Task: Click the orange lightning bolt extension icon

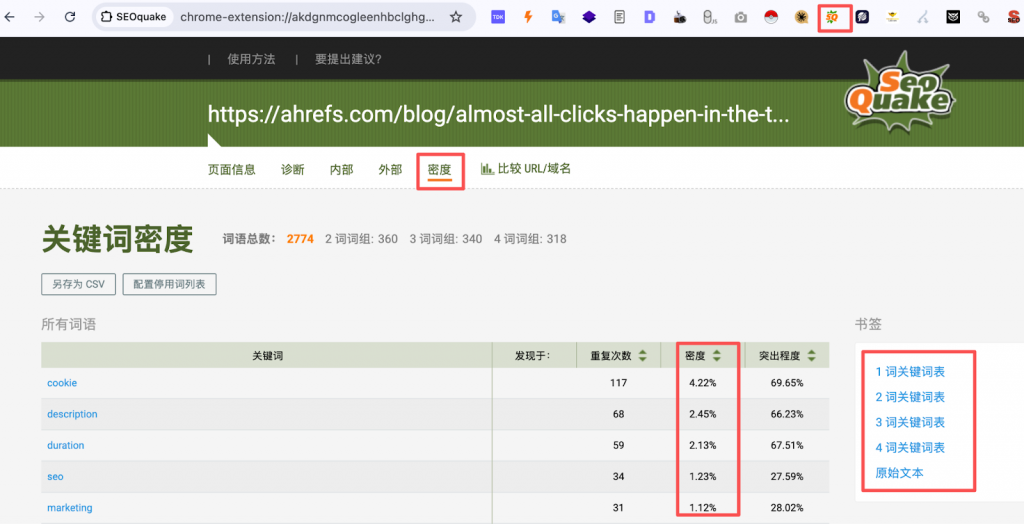Action: tap(528, 17)
